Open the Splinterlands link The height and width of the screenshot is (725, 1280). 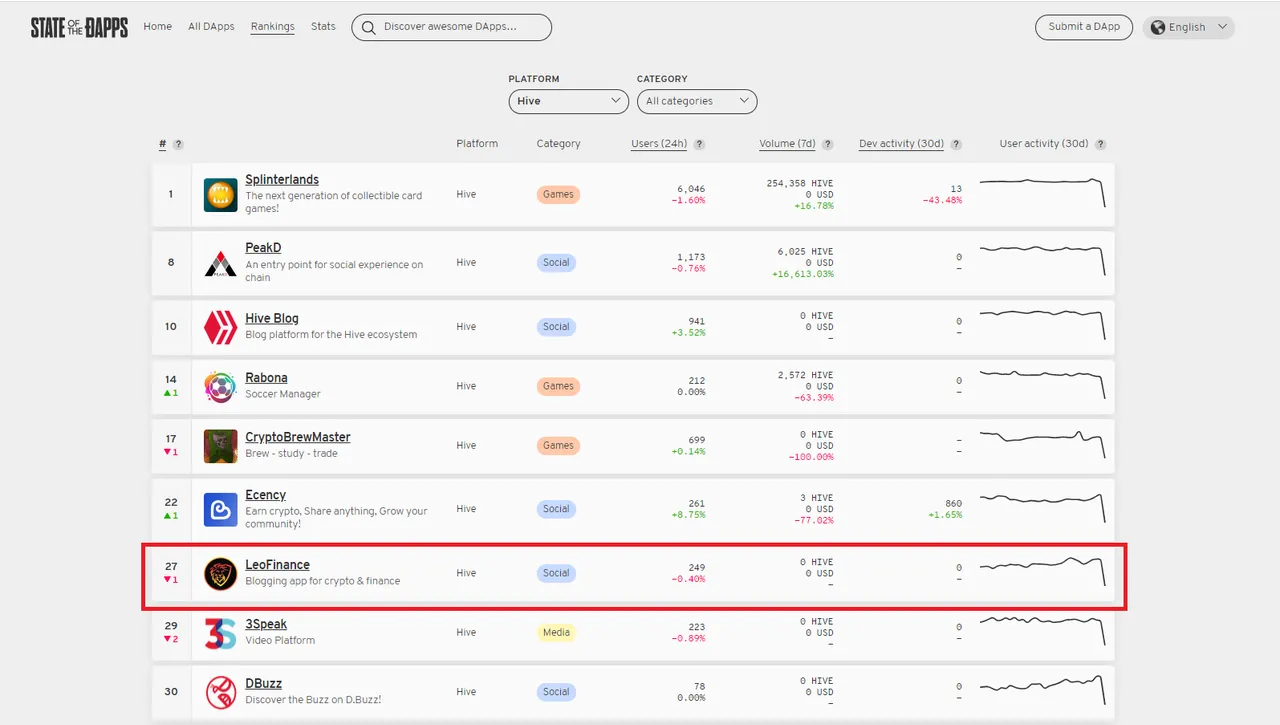click(282, 180)
